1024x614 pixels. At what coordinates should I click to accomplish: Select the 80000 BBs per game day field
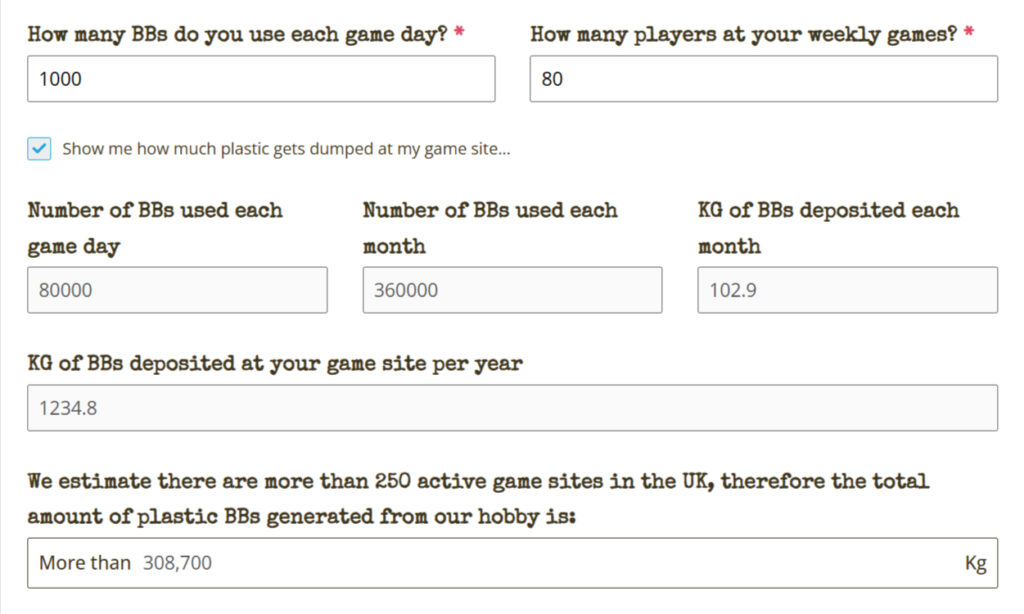click(x=177, y=290)
